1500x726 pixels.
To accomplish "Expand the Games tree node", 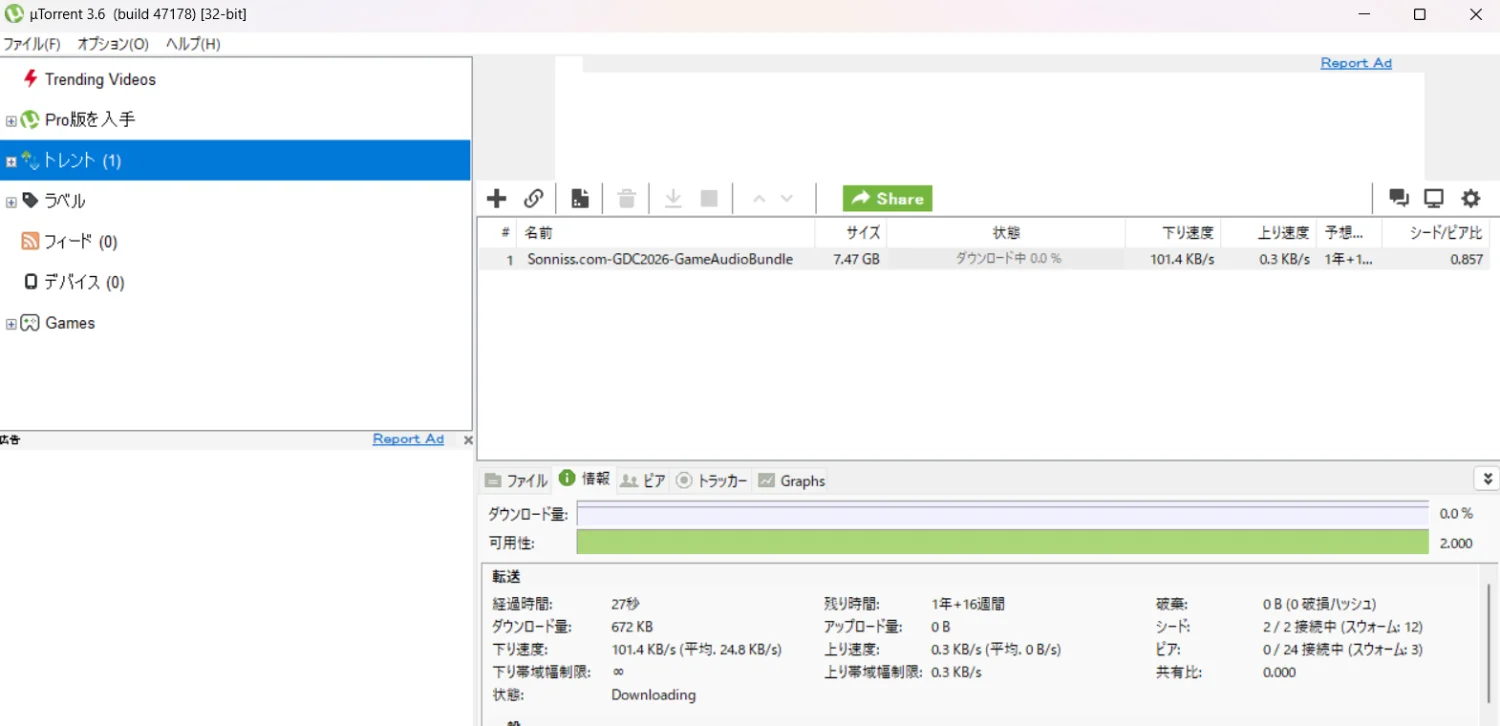I will [11, 324].
